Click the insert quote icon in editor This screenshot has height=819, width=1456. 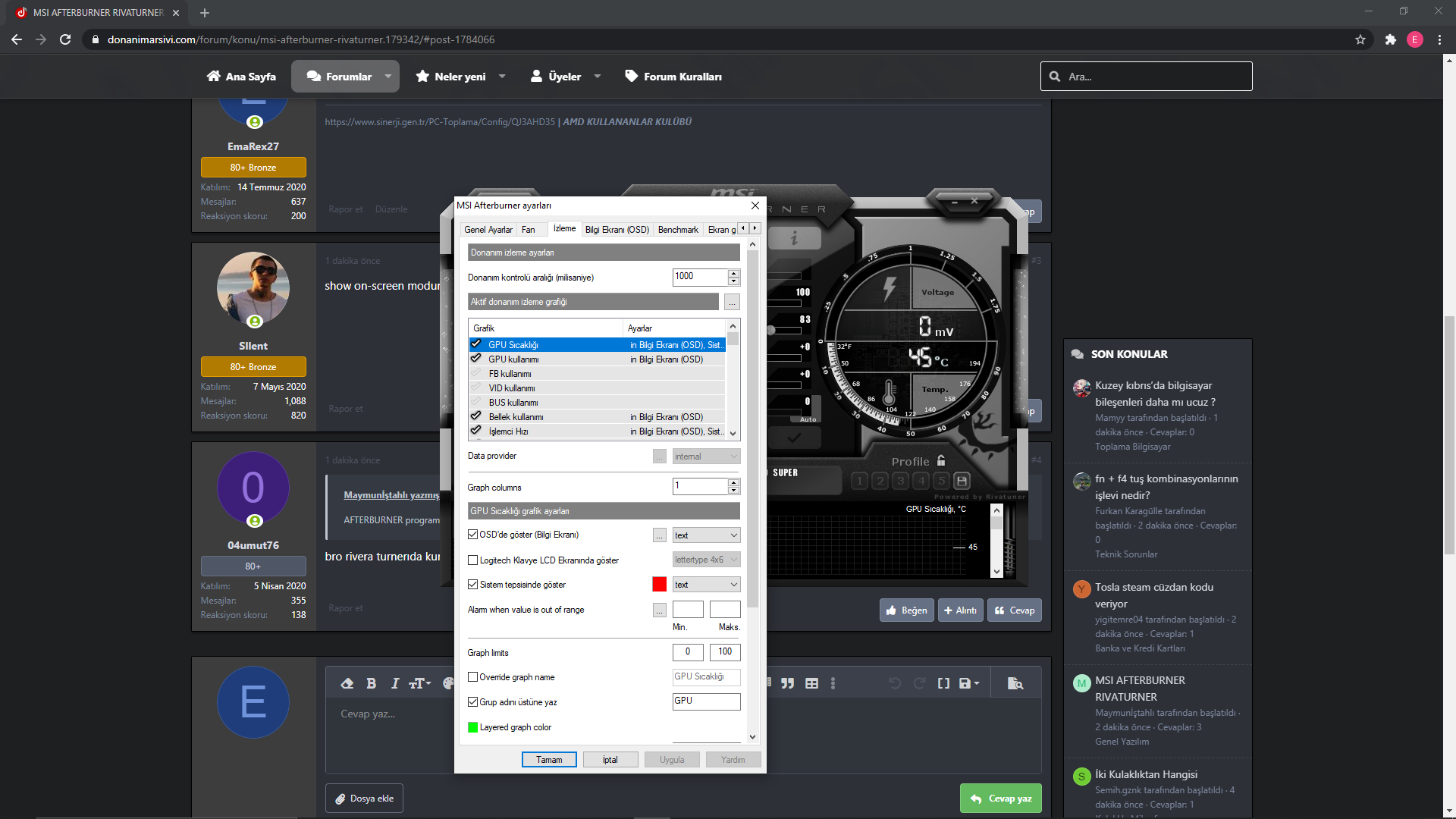[788, 683]
